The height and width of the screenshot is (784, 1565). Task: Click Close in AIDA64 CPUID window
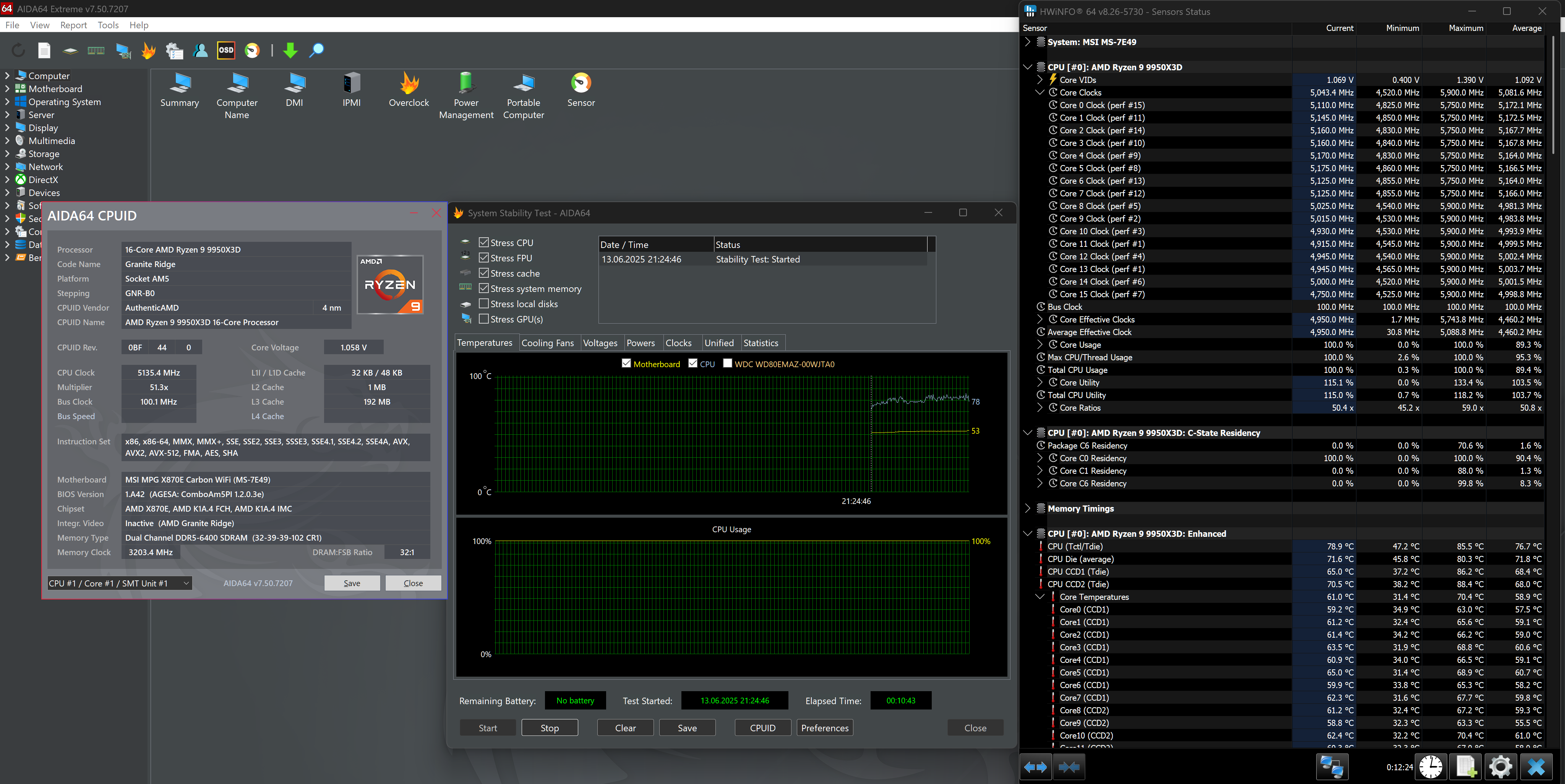413,583
